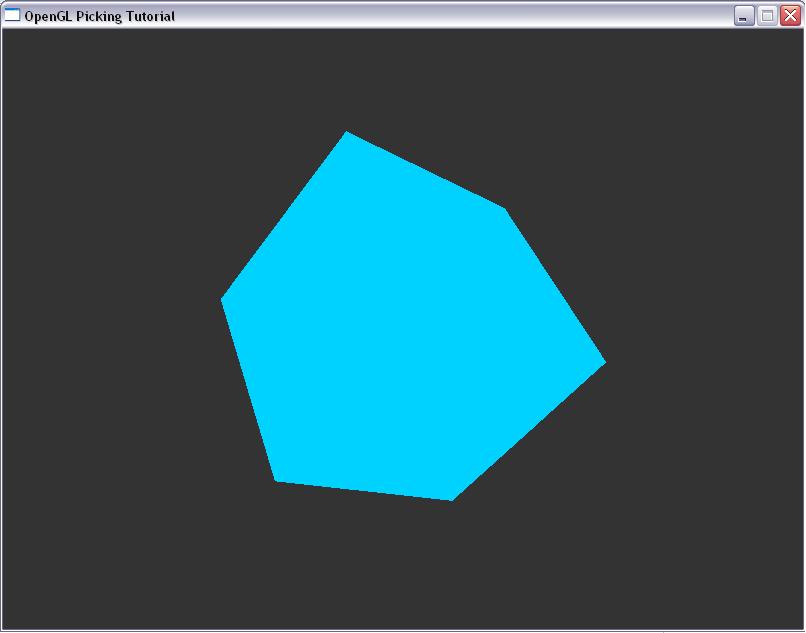
Task: Click the midpoint of the cube's upper-left edge
Action: click(285, 216)
